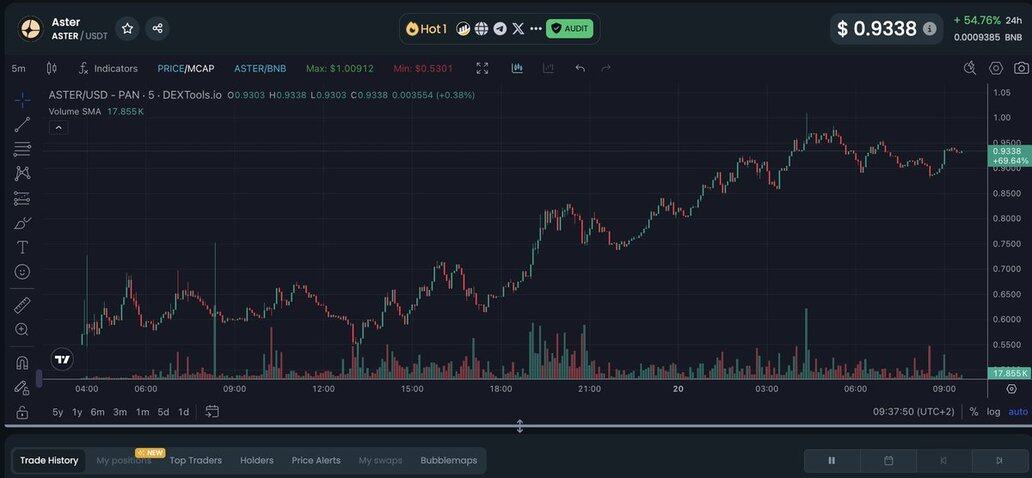Set chart range to 6m
Image resolution: width=1032 pixels, height=478 pixels.
coord(97,412)
